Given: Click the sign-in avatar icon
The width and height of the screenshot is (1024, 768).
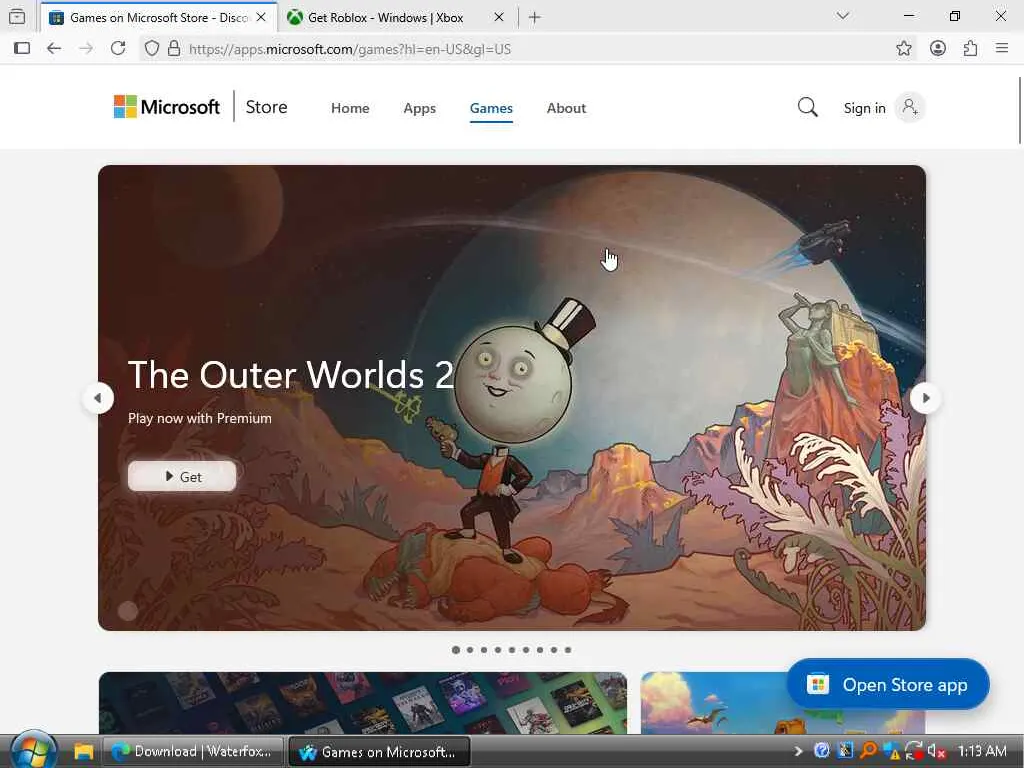Looking at the screenshot, I should pyautogui.click(x=910, y=107).
